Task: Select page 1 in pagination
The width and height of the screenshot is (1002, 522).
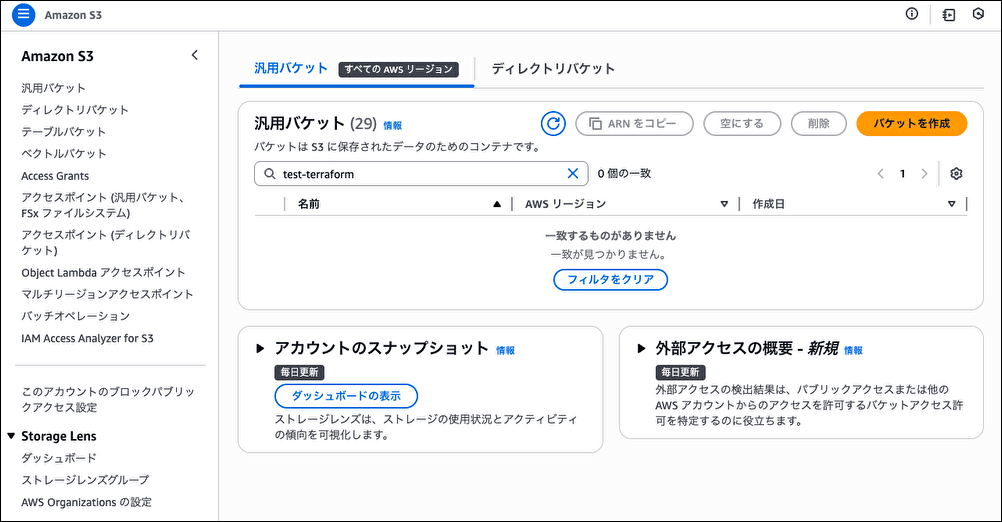Action: (x=902, y=174)
